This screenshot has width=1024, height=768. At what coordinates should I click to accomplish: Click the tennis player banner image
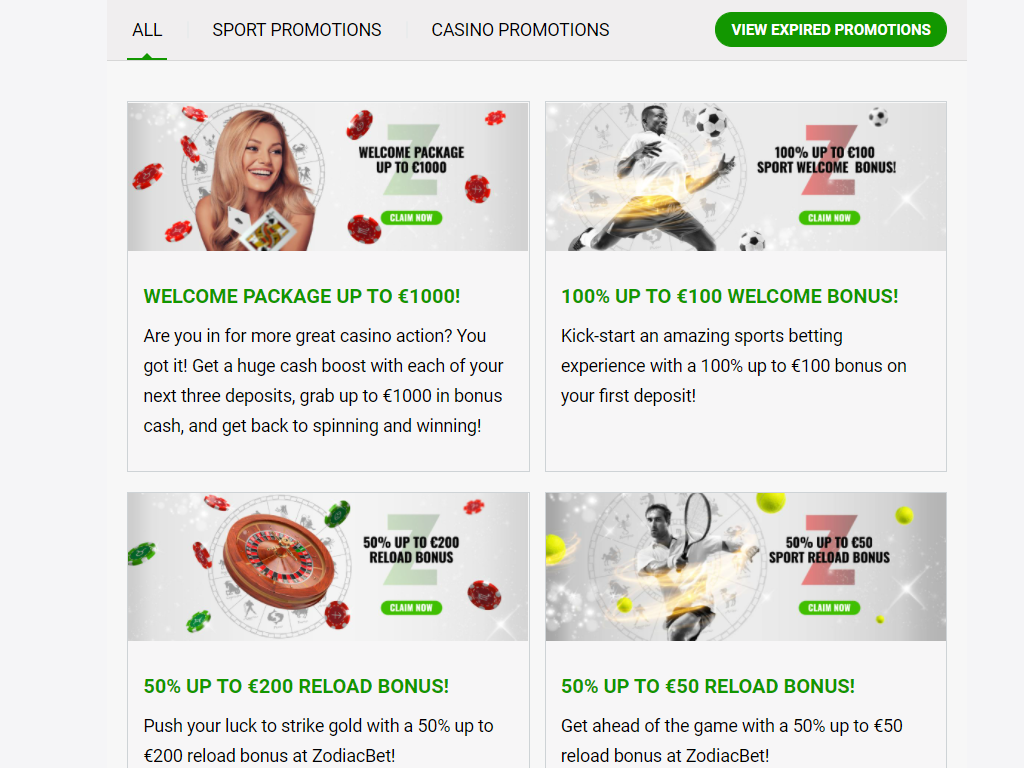(746, 566)
